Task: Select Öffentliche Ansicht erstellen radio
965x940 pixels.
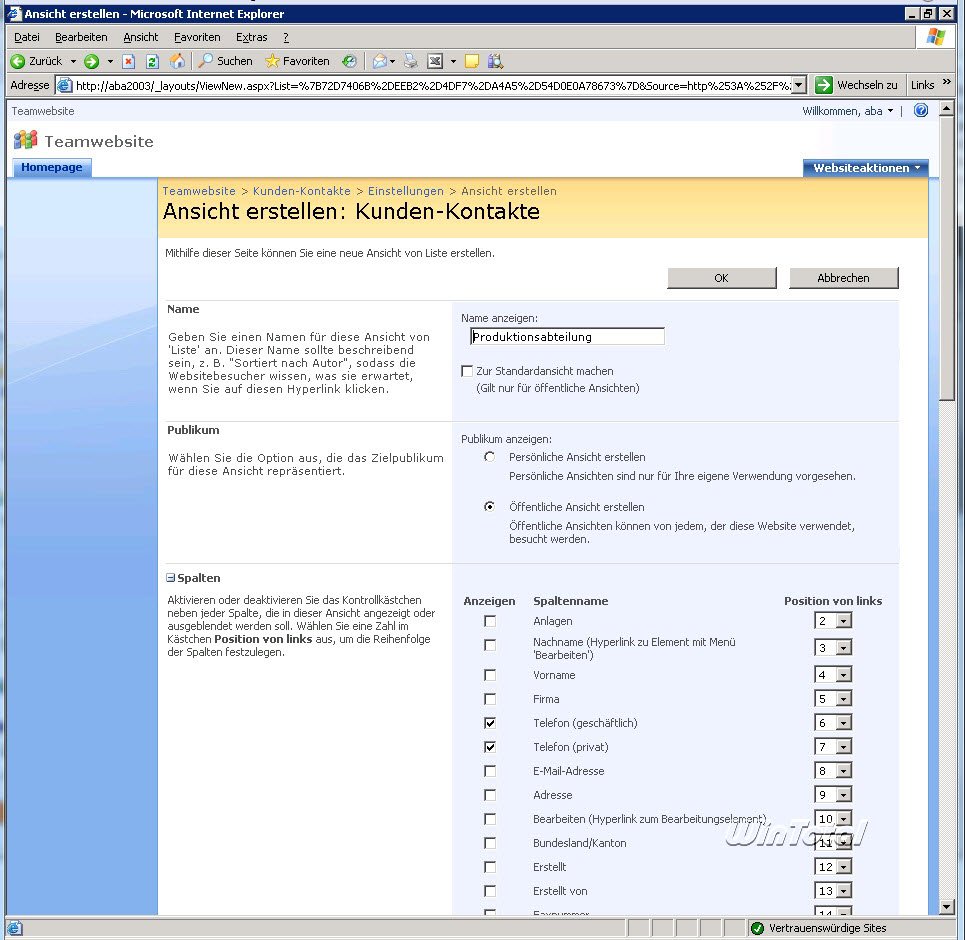Action: point(489,507)
